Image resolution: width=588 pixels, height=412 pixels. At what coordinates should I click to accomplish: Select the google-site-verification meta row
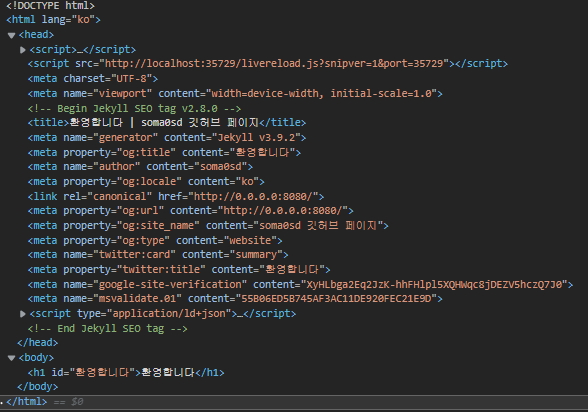300,285
